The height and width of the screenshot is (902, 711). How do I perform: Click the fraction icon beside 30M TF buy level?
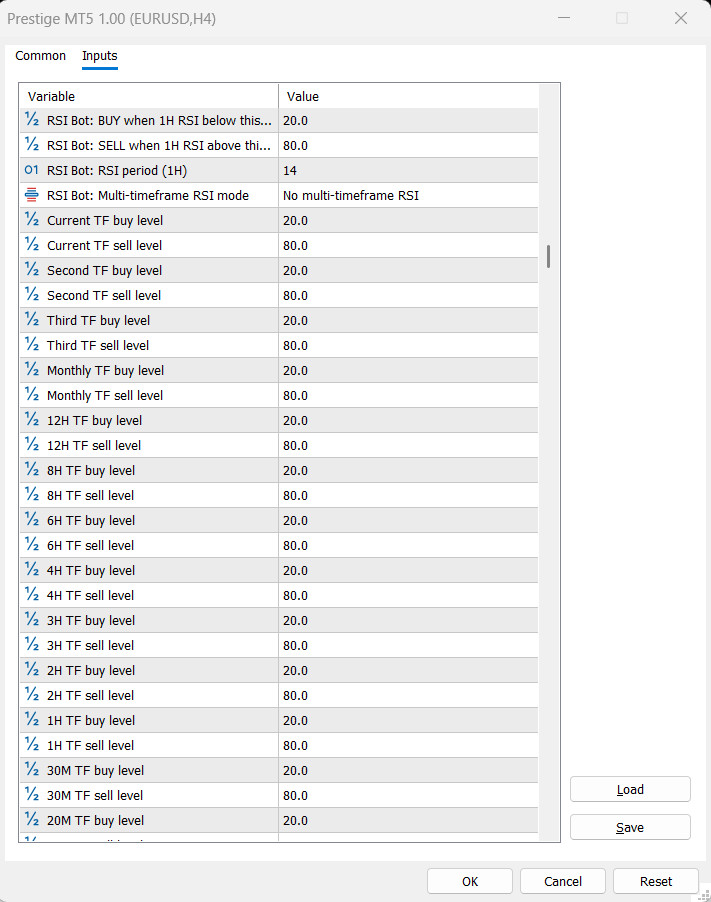pos(32,770)
